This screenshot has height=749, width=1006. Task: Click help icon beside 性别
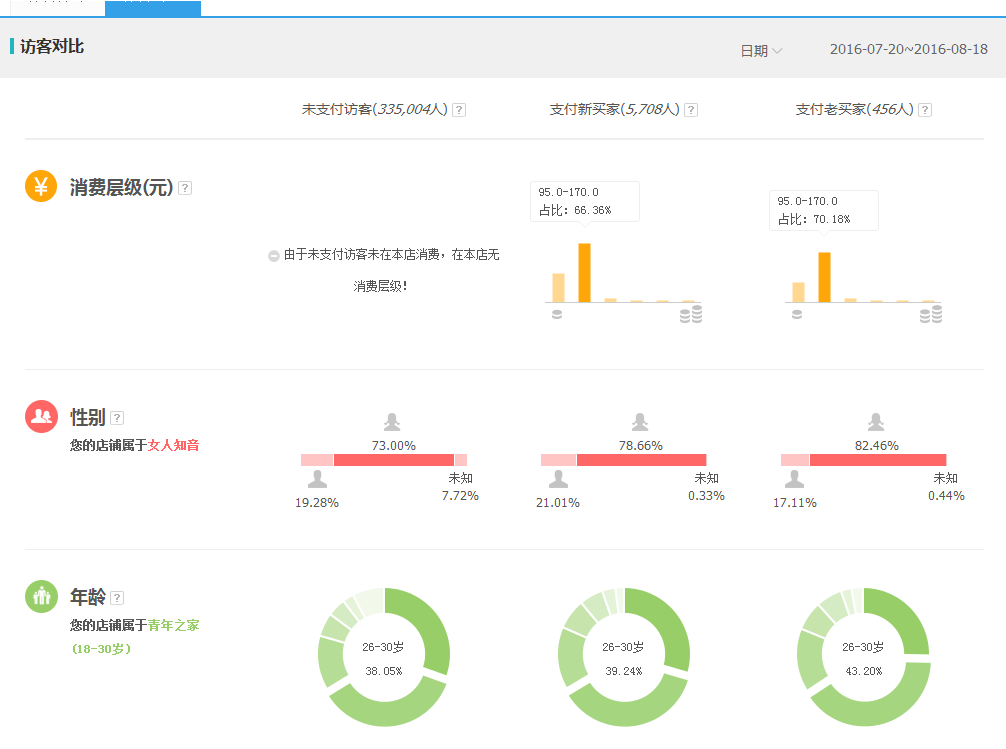pyautogui.click(x=117, y=418)
